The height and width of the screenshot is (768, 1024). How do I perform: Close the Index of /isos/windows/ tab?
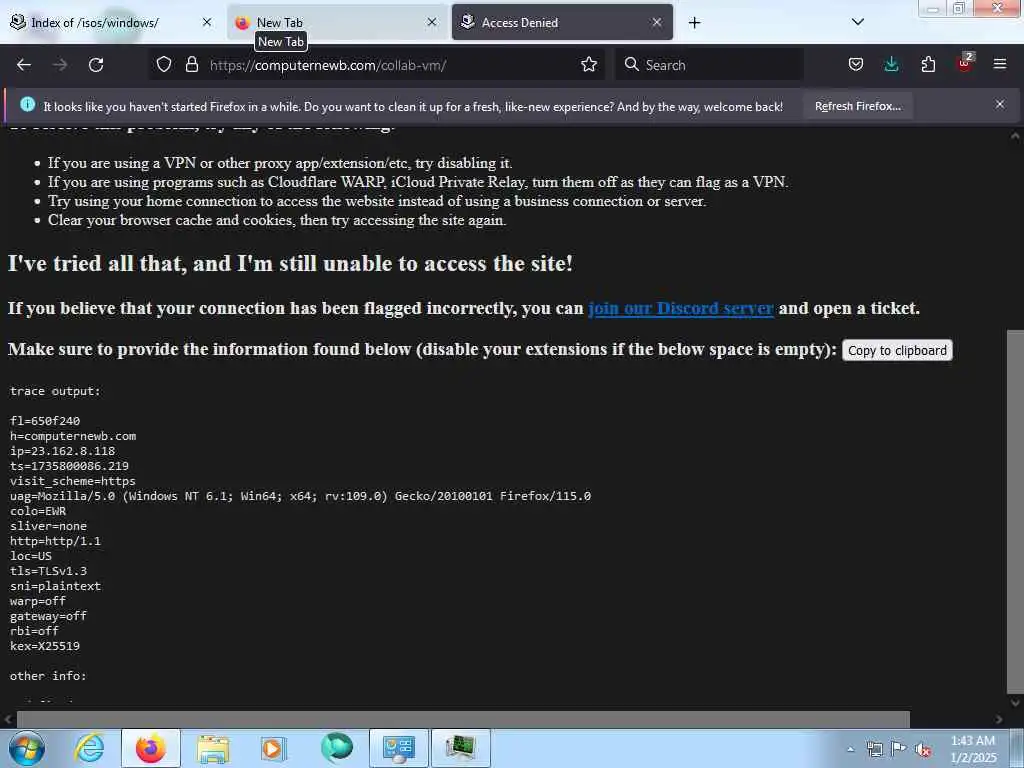(x=207, y=22)
